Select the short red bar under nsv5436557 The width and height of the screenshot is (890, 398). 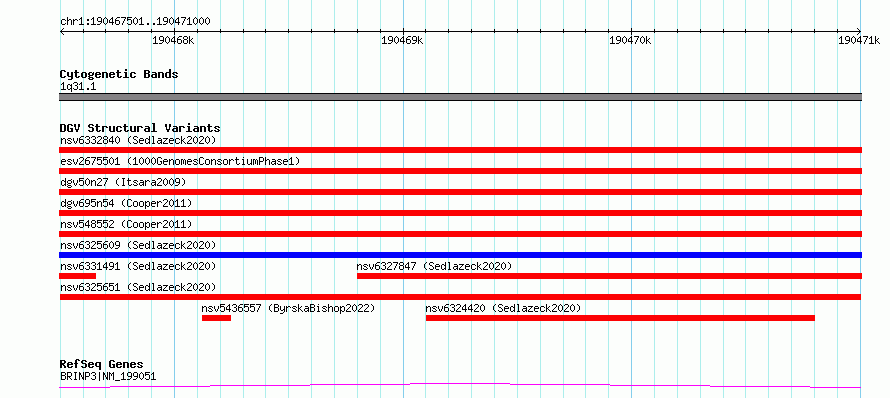point(216,318)
